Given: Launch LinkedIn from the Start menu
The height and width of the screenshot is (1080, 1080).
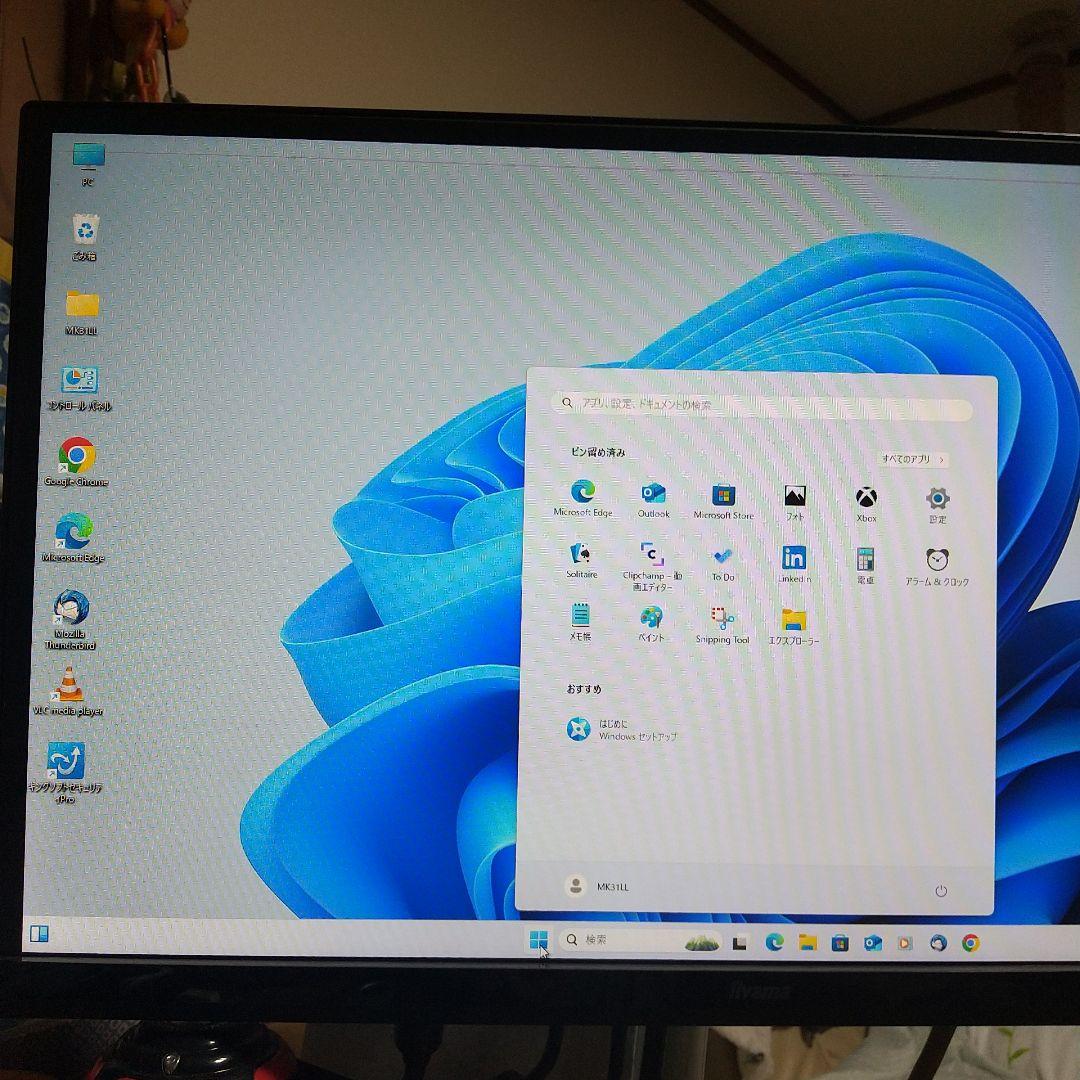Looking at the screenshot, I should click(x=794, y=558).
